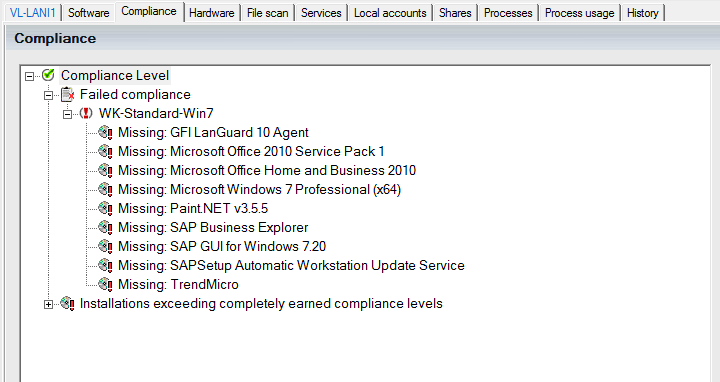Collapse the Compliance Level root node
720x382 pixels.
29,76
